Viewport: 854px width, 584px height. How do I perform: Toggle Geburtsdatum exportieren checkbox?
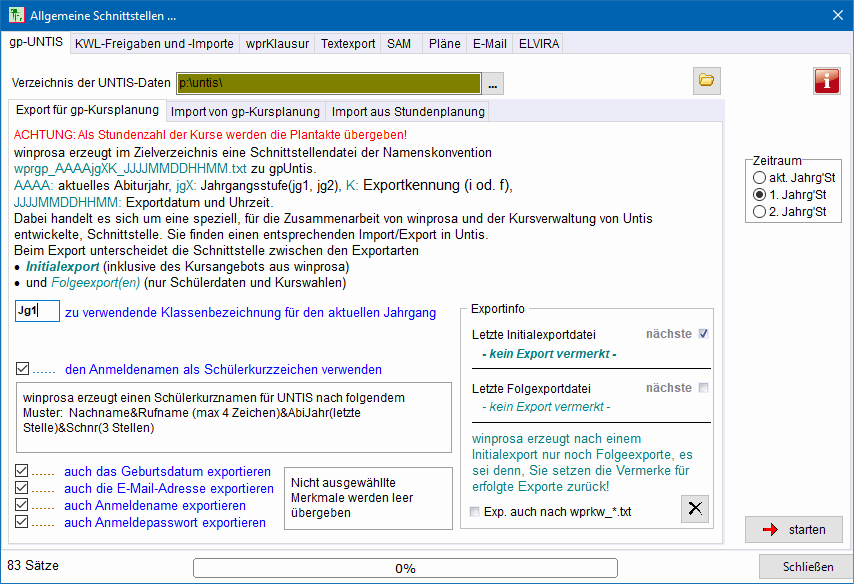(23, 471)
